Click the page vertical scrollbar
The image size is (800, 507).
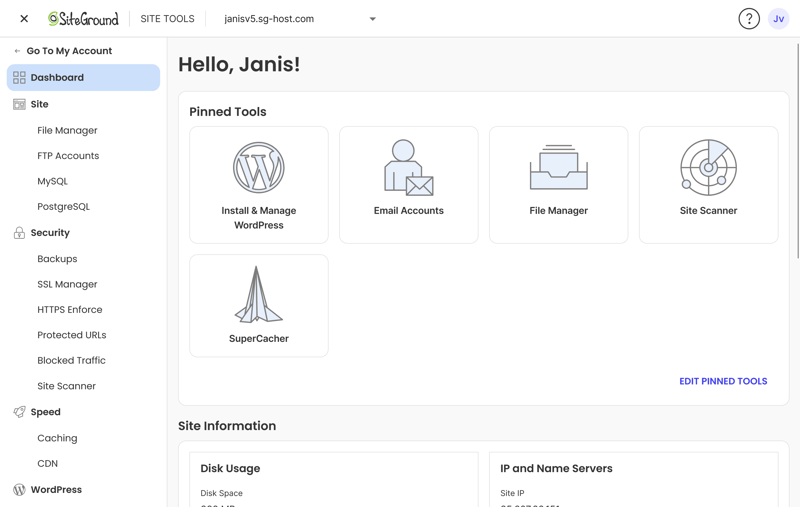[x=797, y=151]
